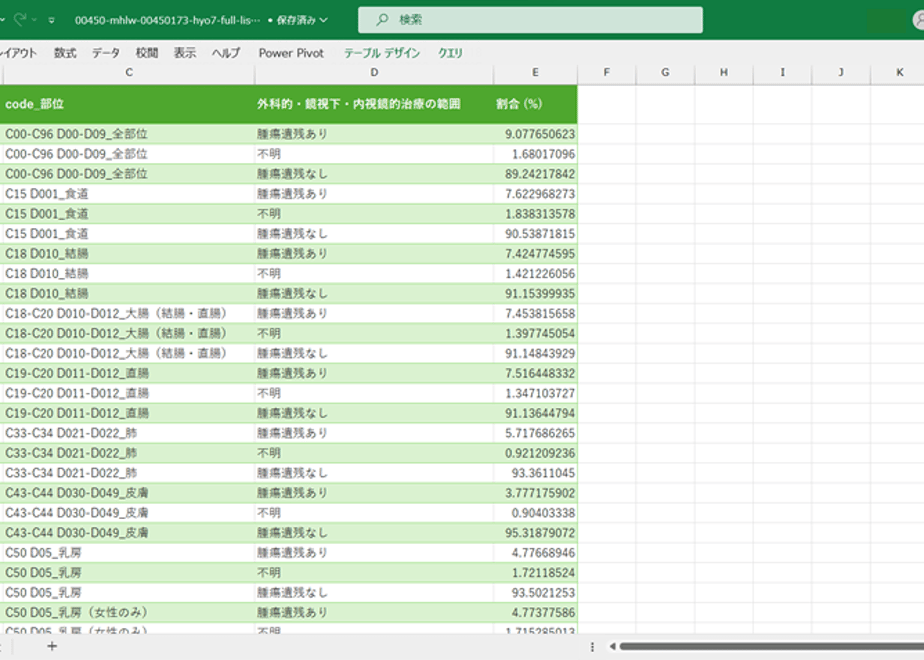Click the magnifier icon in the search box
924x660 pixels.
pos(382,19)
